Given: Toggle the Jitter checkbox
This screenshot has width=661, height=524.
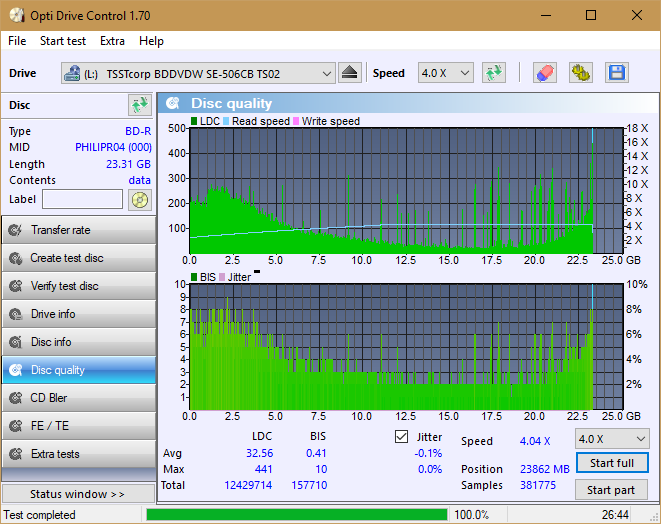Looking at the screenshot, I should [x=401, y=437].
